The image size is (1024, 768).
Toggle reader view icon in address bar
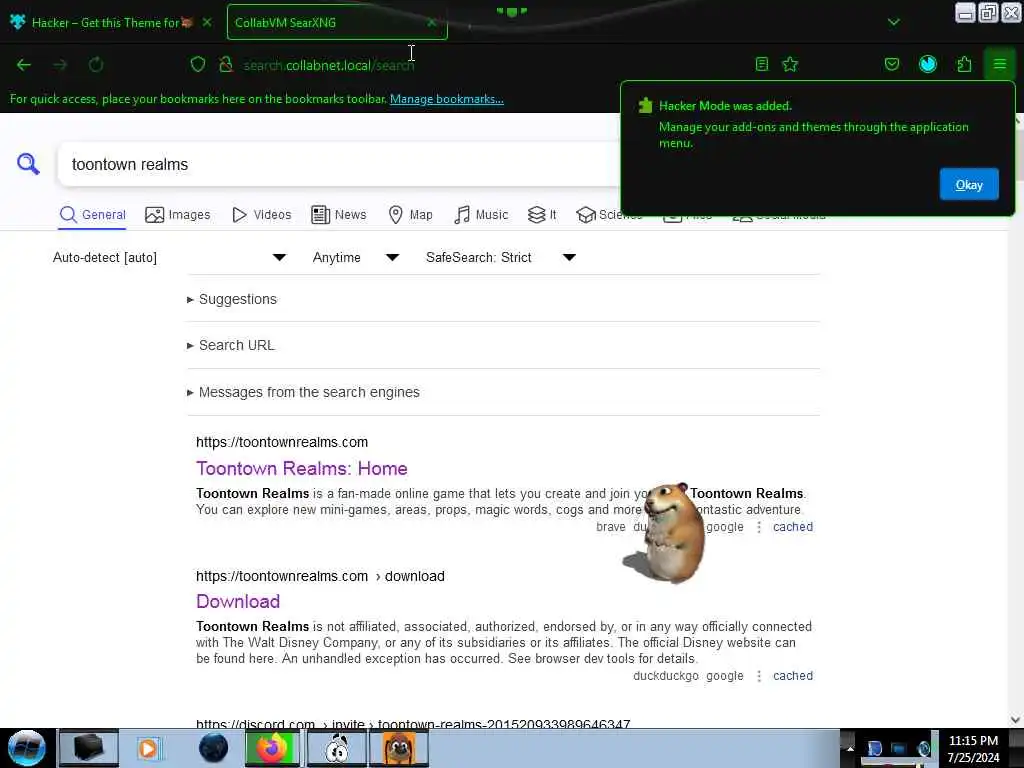tap(761, 64)
